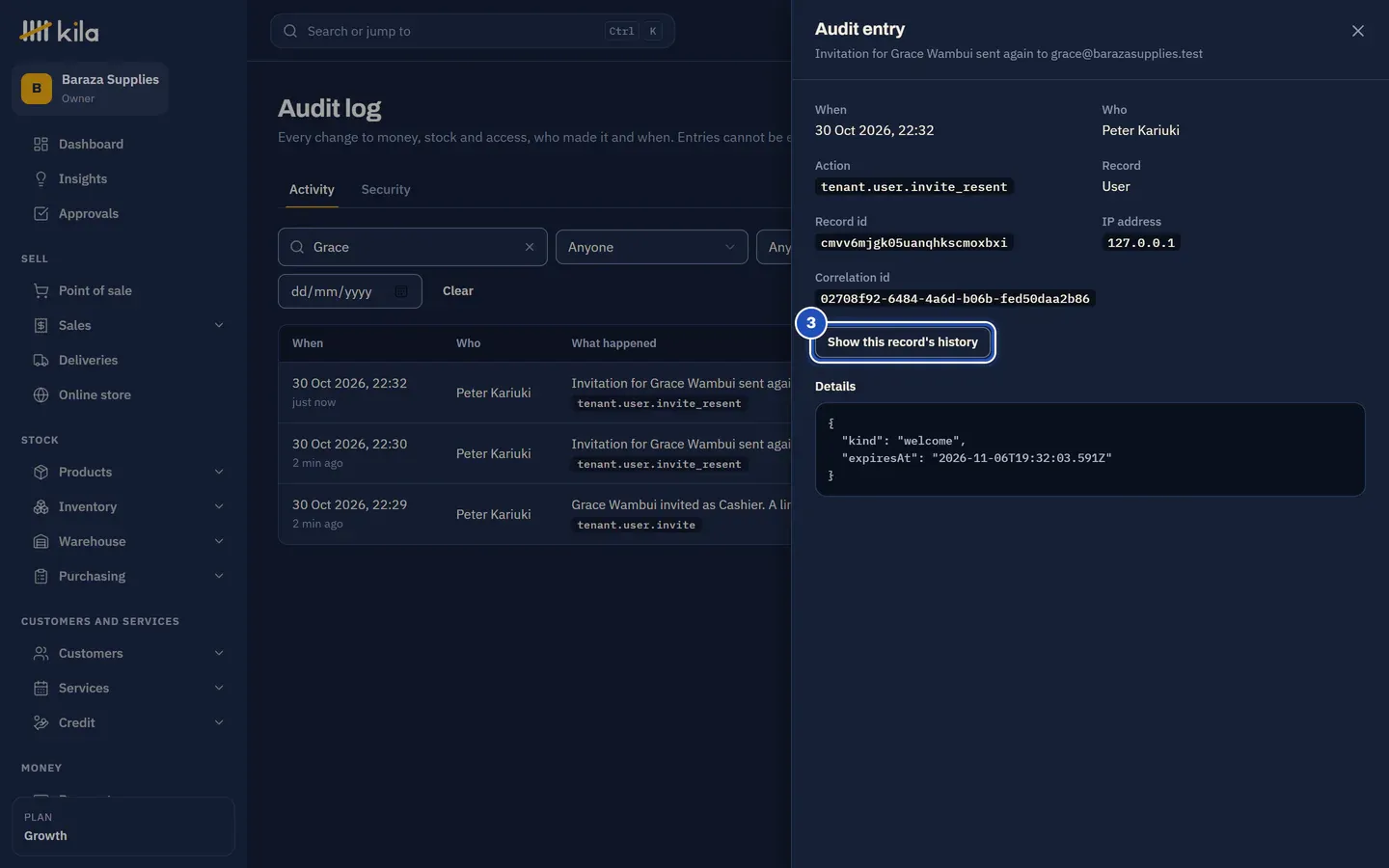
Task: Click the Kila logo
Action: (x=59, y=31)
